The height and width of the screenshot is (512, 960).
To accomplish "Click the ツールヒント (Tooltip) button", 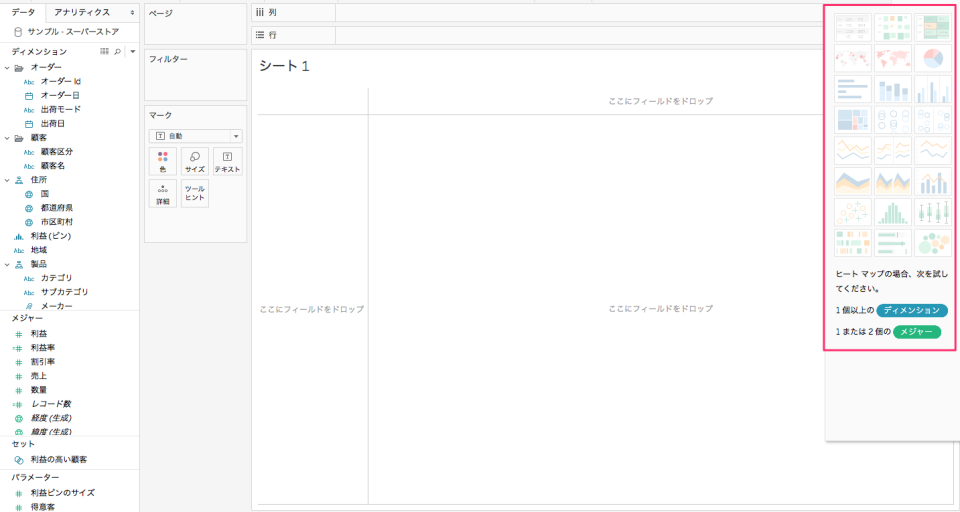I will (195, 194).
